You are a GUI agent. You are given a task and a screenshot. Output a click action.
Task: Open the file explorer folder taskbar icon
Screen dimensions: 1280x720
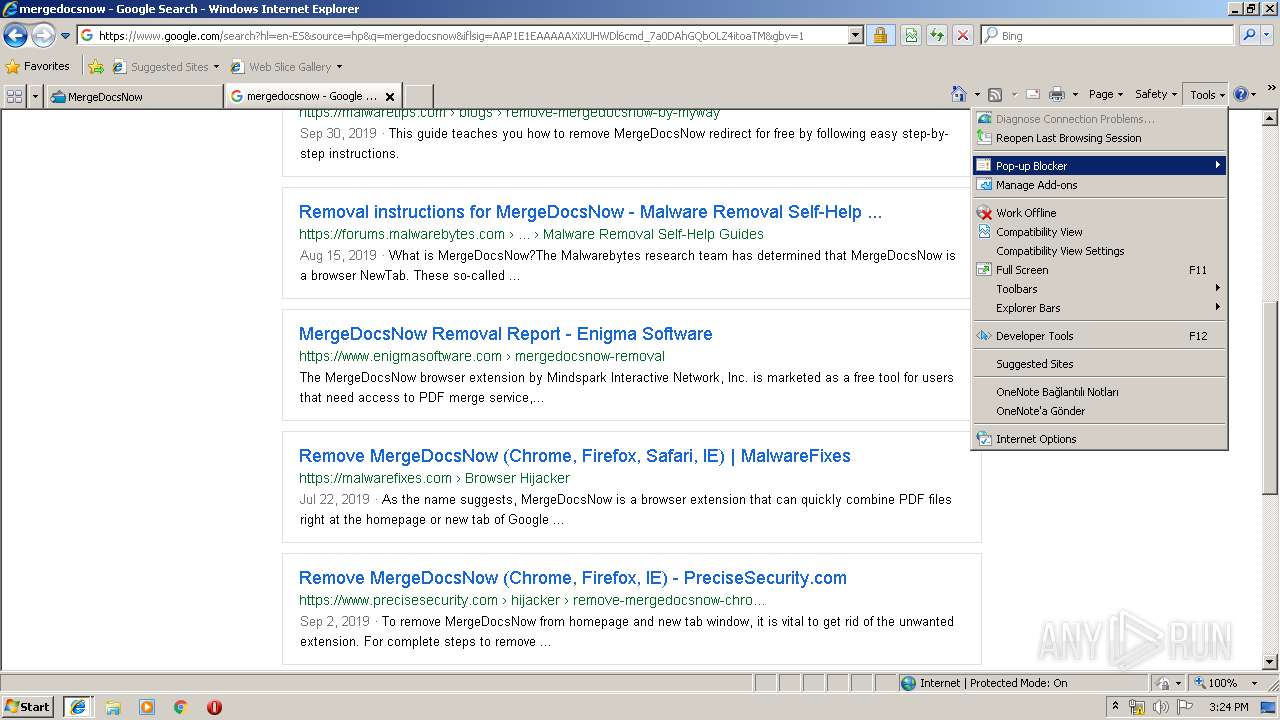point(113,707)
